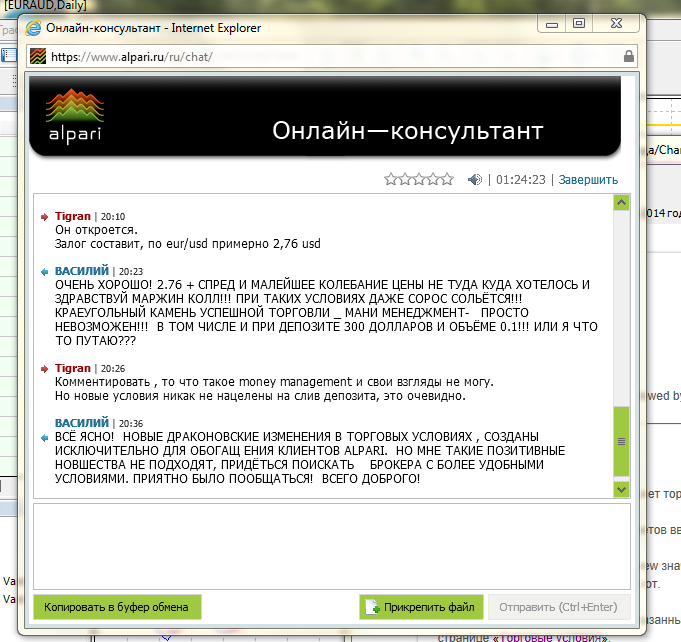Viewport: 681px width, 642px height.
Task: Click the Tigran name at 20:26
Action: click(x=73, y=368)
